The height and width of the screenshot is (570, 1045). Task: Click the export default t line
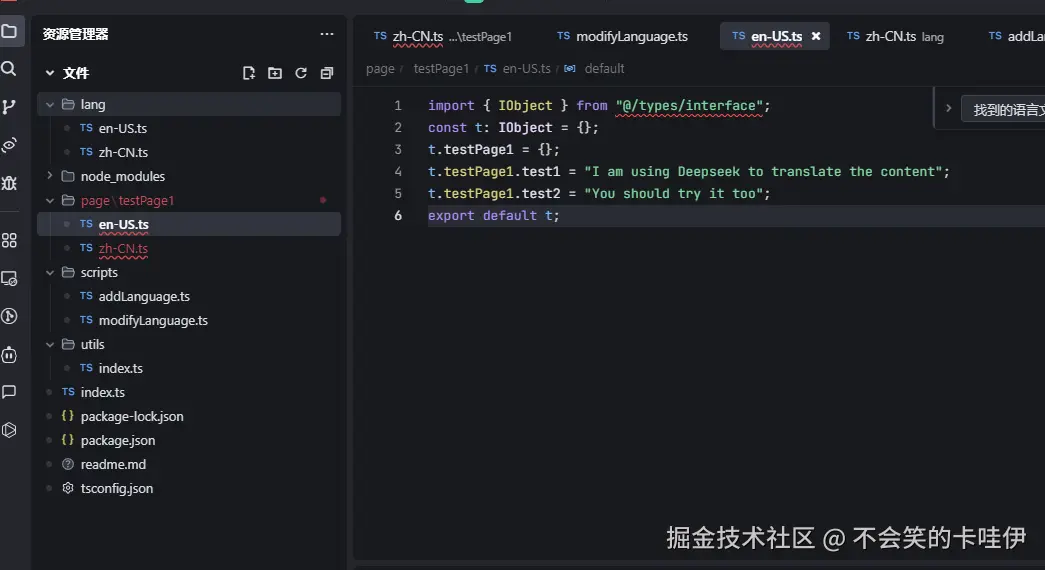(493, 215)
